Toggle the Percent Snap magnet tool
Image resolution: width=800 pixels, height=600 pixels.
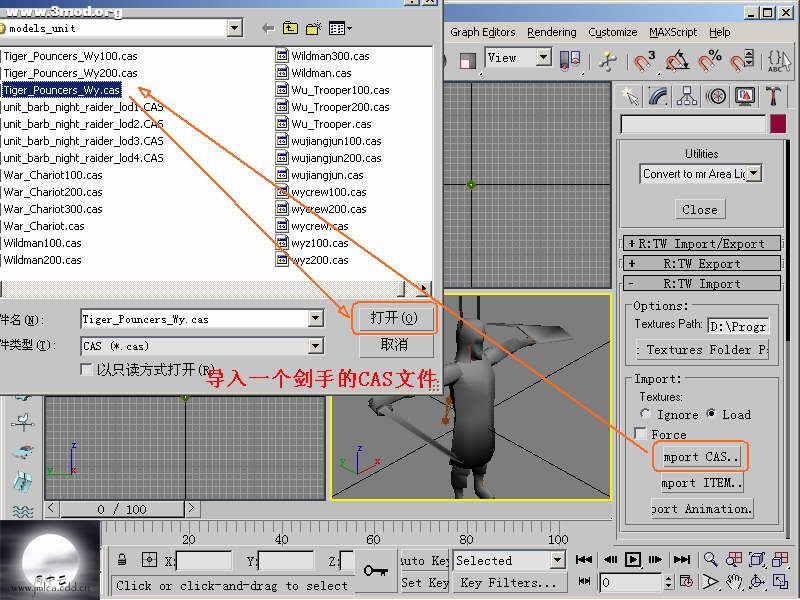point(710,61)
